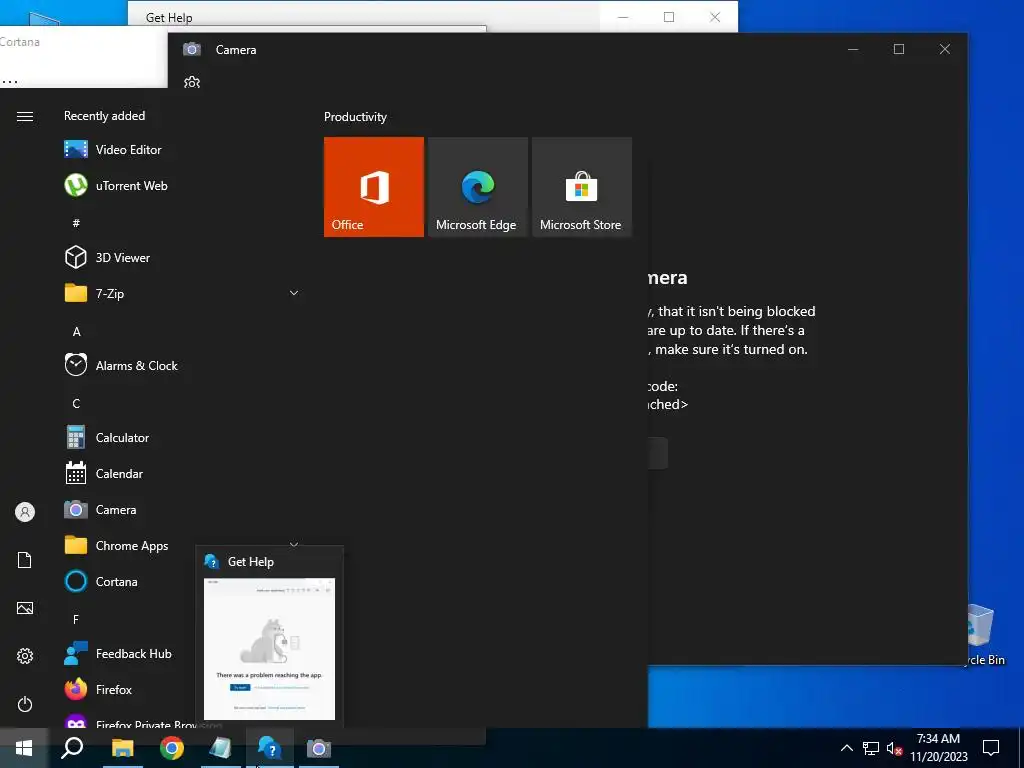Switch to Get Help taskbar icon

[270, 748]
